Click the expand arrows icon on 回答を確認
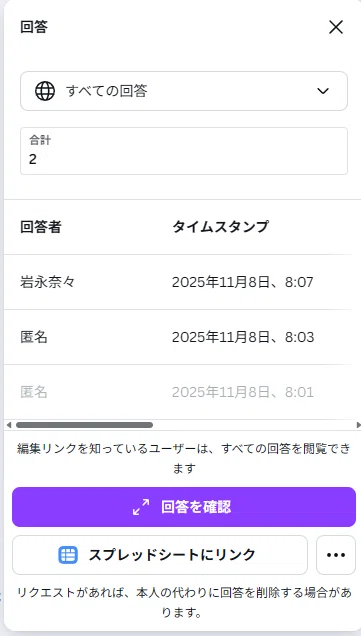Screen dimensions: 361x636 coord(141,507)
